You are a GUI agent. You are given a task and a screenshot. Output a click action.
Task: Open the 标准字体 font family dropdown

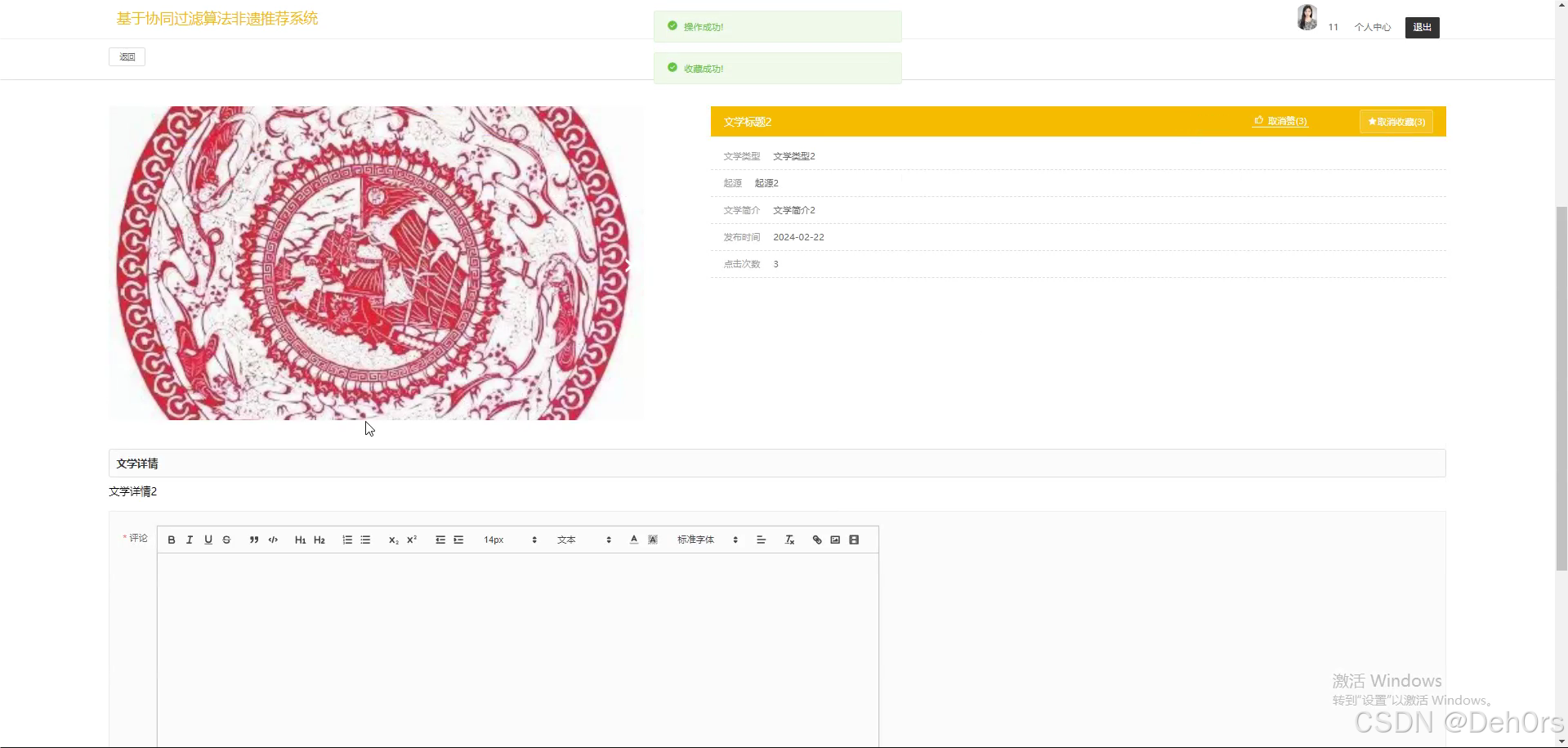click(708, 540)
